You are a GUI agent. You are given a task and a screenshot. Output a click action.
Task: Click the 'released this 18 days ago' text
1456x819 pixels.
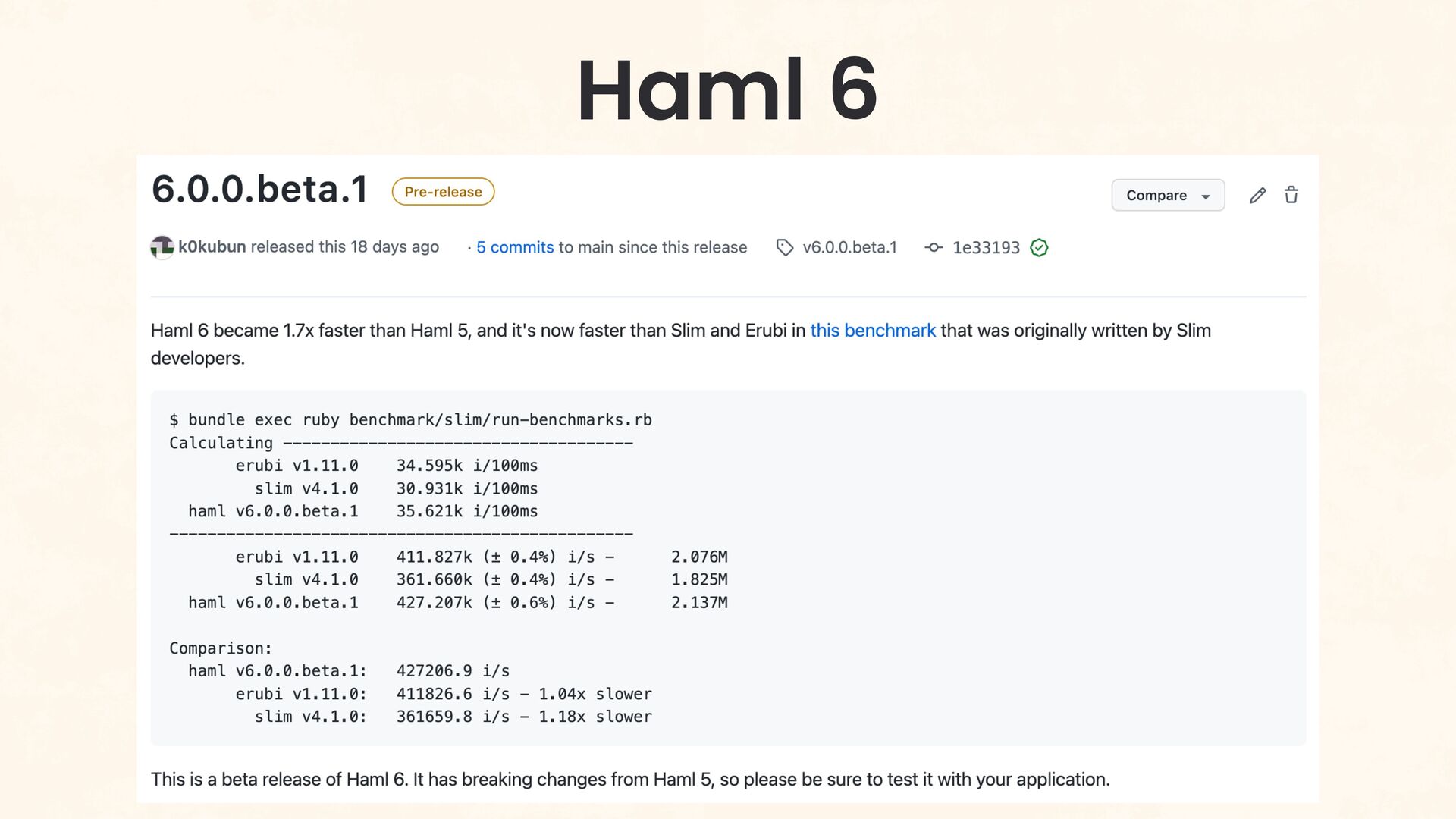345,247
